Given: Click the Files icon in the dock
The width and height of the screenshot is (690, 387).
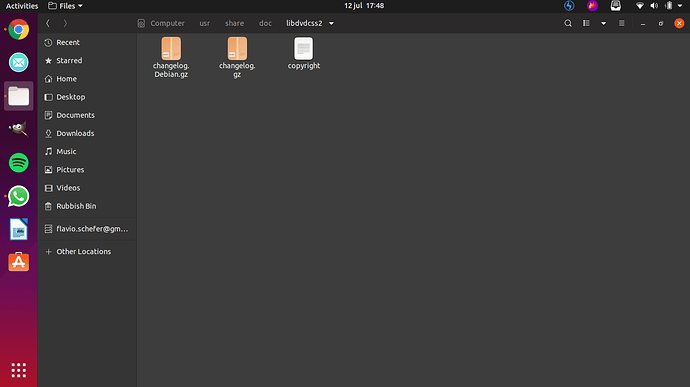Looking at the screenshot, I should point(18,96).
